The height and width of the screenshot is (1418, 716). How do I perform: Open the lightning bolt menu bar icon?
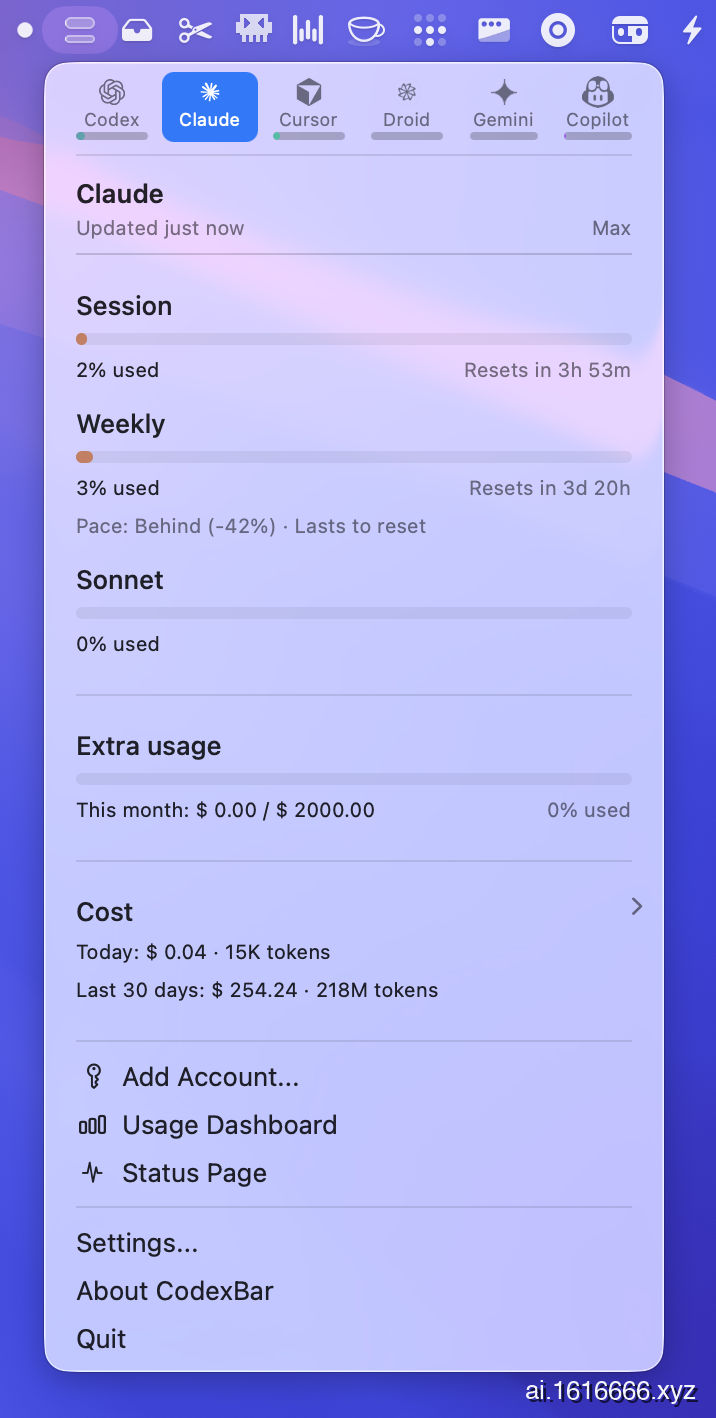tap(692, 30)
